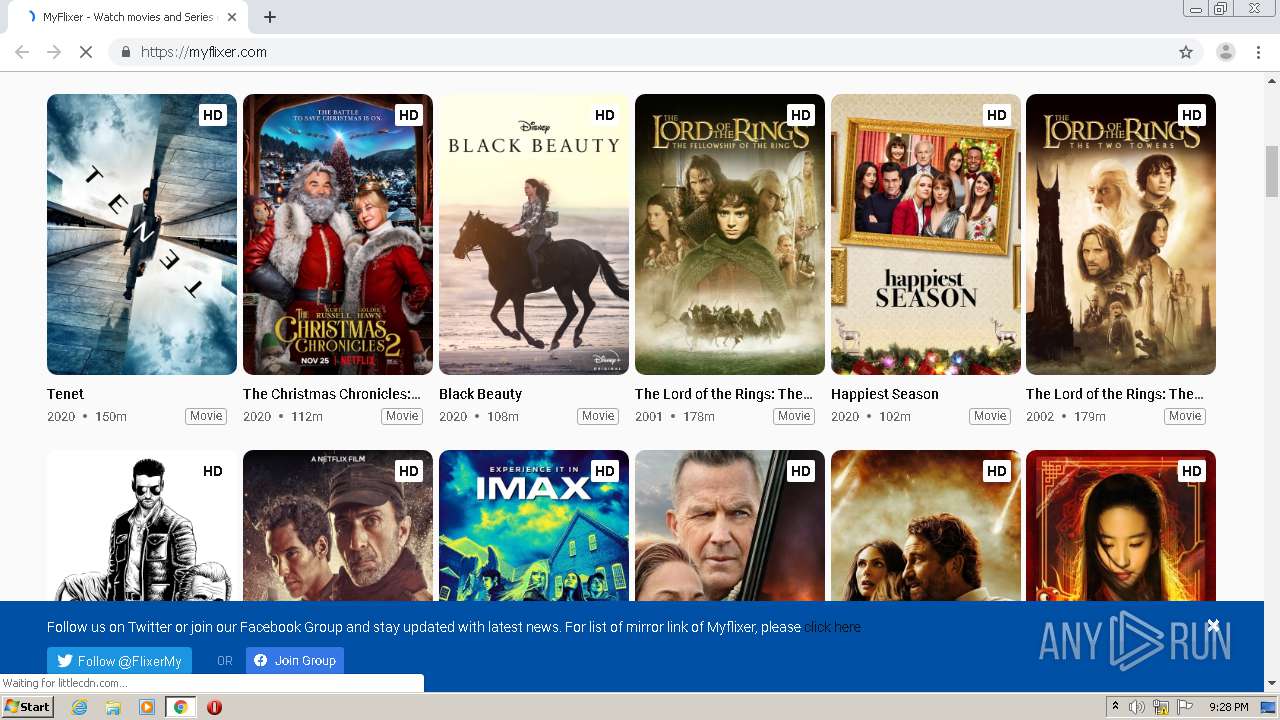Click the Tenet title link
The width and height of the screenshot is (1280, 720).
65,394
